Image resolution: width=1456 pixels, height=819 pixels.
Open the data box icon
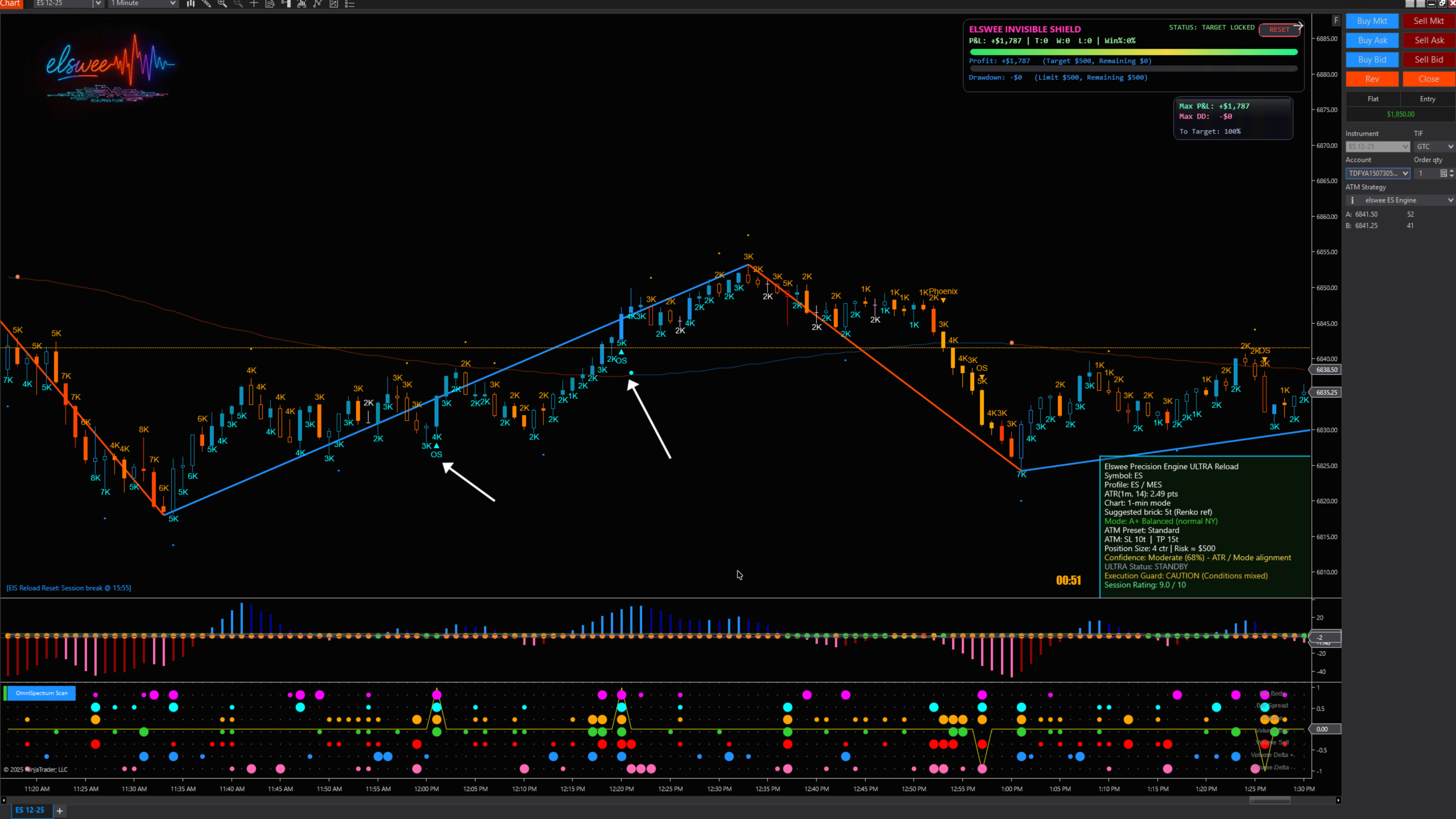[270, 3]
